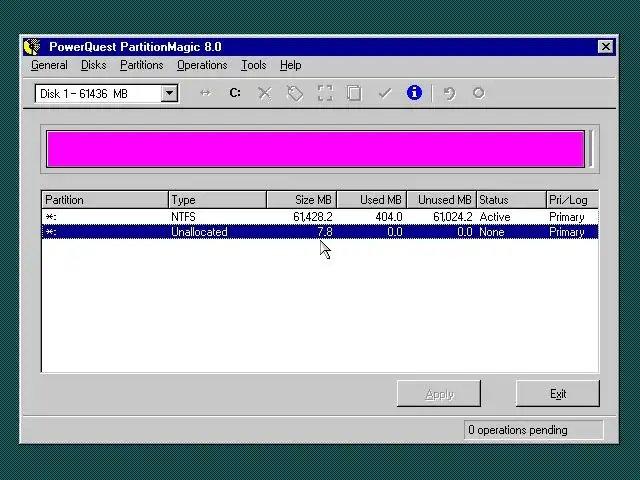Click the 61,428.2 size value

[313, 217]
